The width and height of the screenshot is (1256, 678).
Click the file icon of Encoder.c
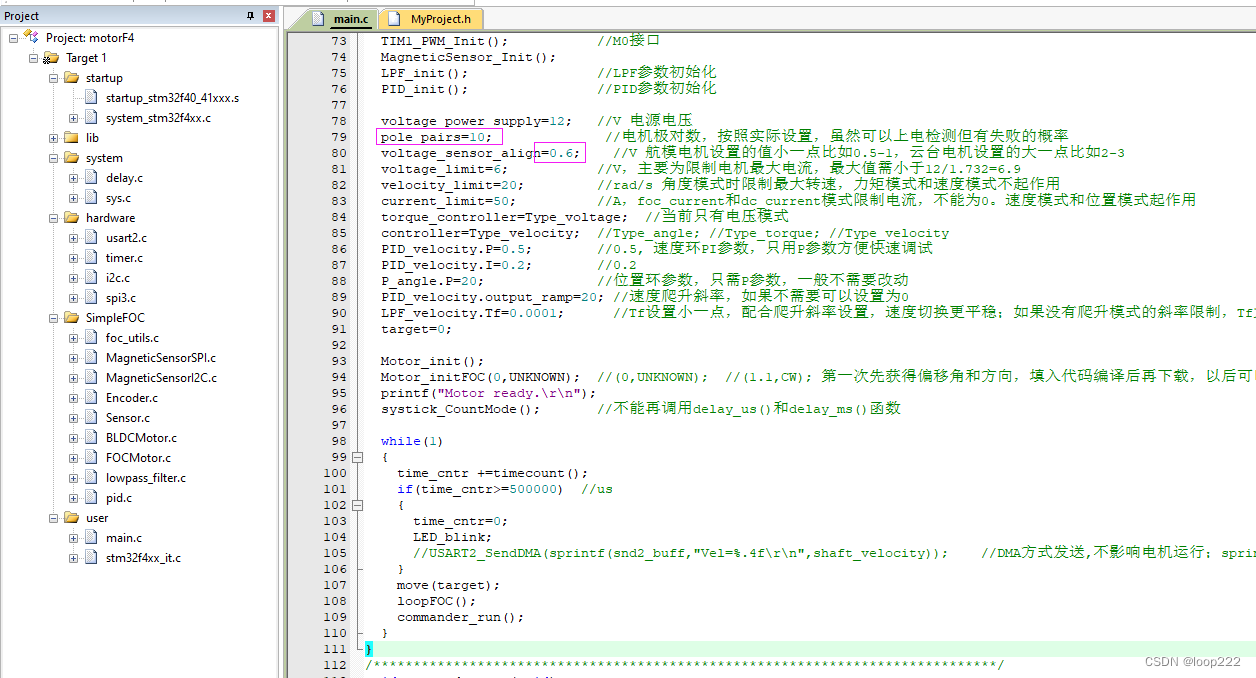pos(92,398)
